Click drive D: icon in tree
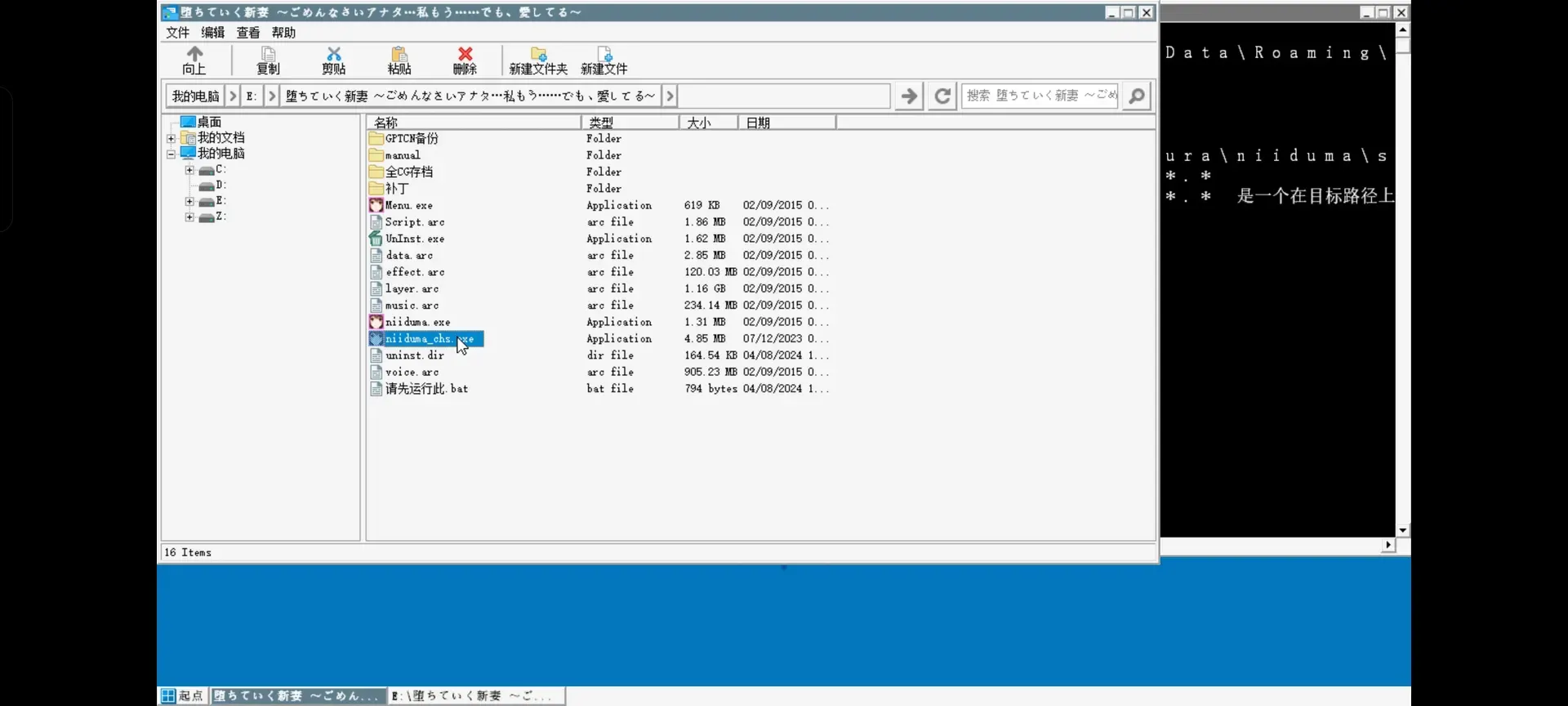Viewport: 1568px width, 706px height. [207, 185]
